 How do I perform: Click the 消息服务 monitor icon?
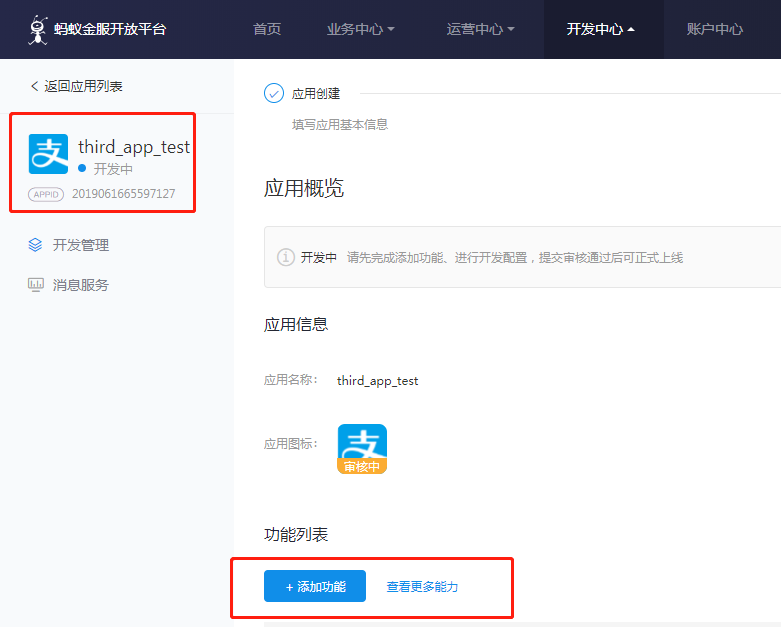tap(35, 284)
